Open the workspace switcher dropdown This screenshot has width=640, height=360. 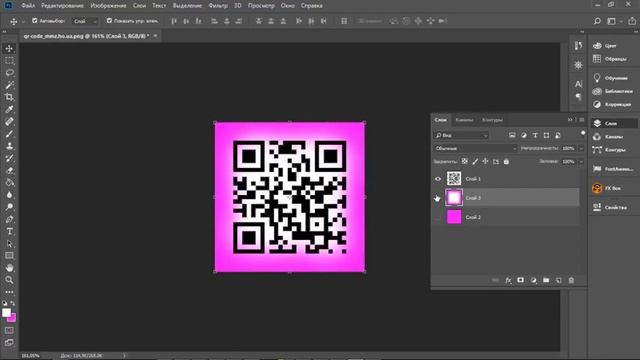click(x=611, y=21)
